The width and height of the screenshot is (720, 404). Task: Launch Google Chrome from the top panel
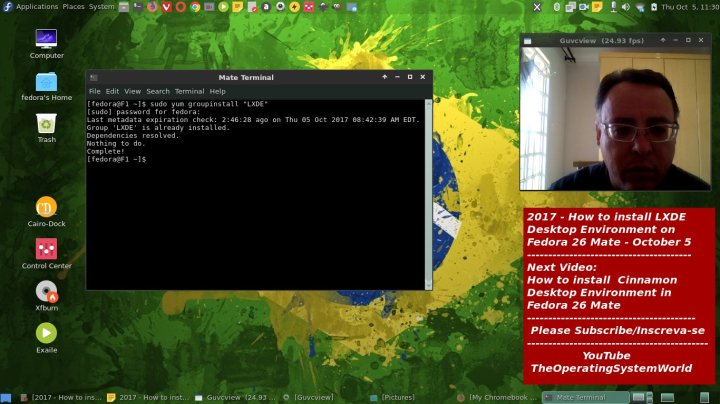(x=195, y=7)
